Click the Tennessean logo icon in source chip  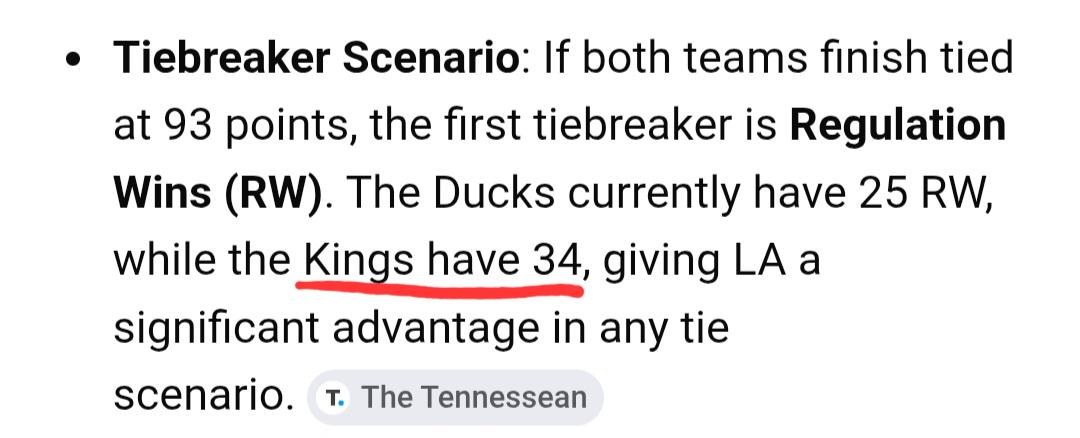(x=334, y=397)
